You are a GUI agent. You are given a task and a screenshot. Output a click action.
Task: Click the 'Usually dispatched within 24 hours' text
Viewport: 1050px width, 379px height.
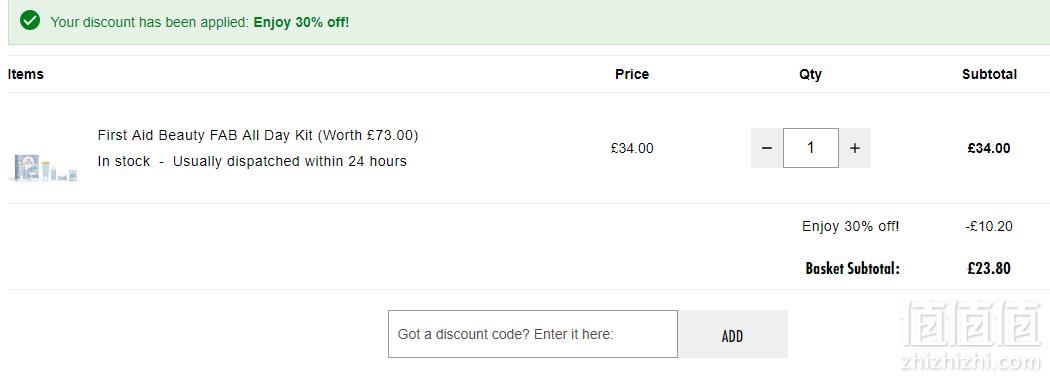290,161
